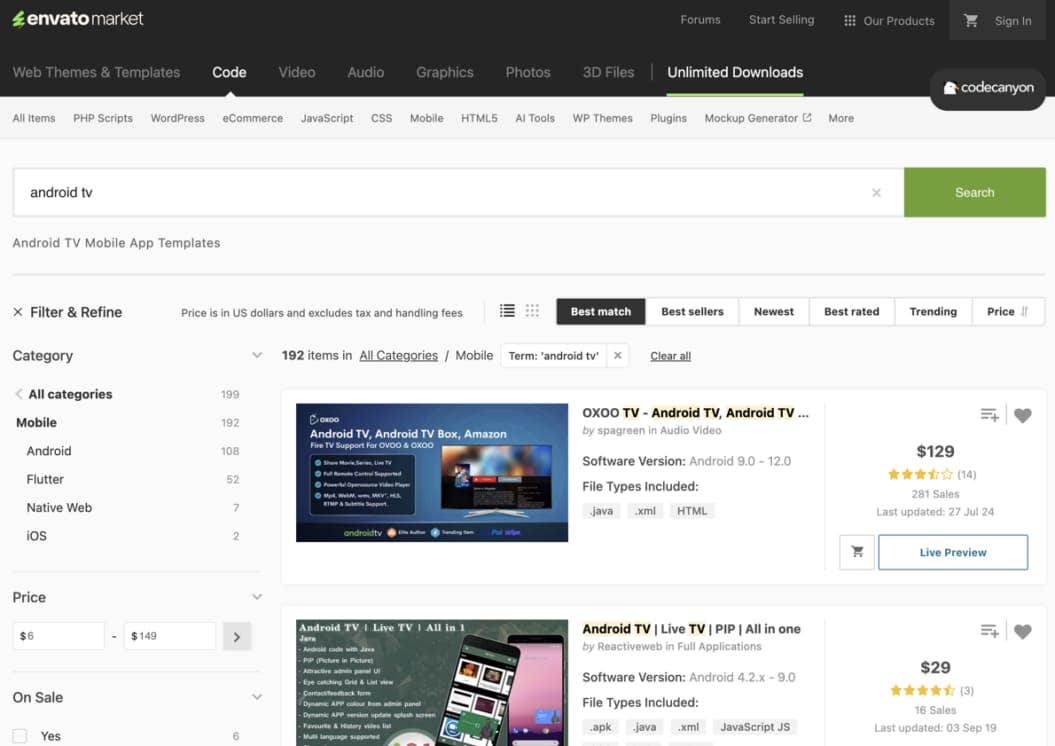Open Web Themes & Templates tab
Image resolution: width=1055 pixels, height=746 pixels.
[x=96, y=72]
